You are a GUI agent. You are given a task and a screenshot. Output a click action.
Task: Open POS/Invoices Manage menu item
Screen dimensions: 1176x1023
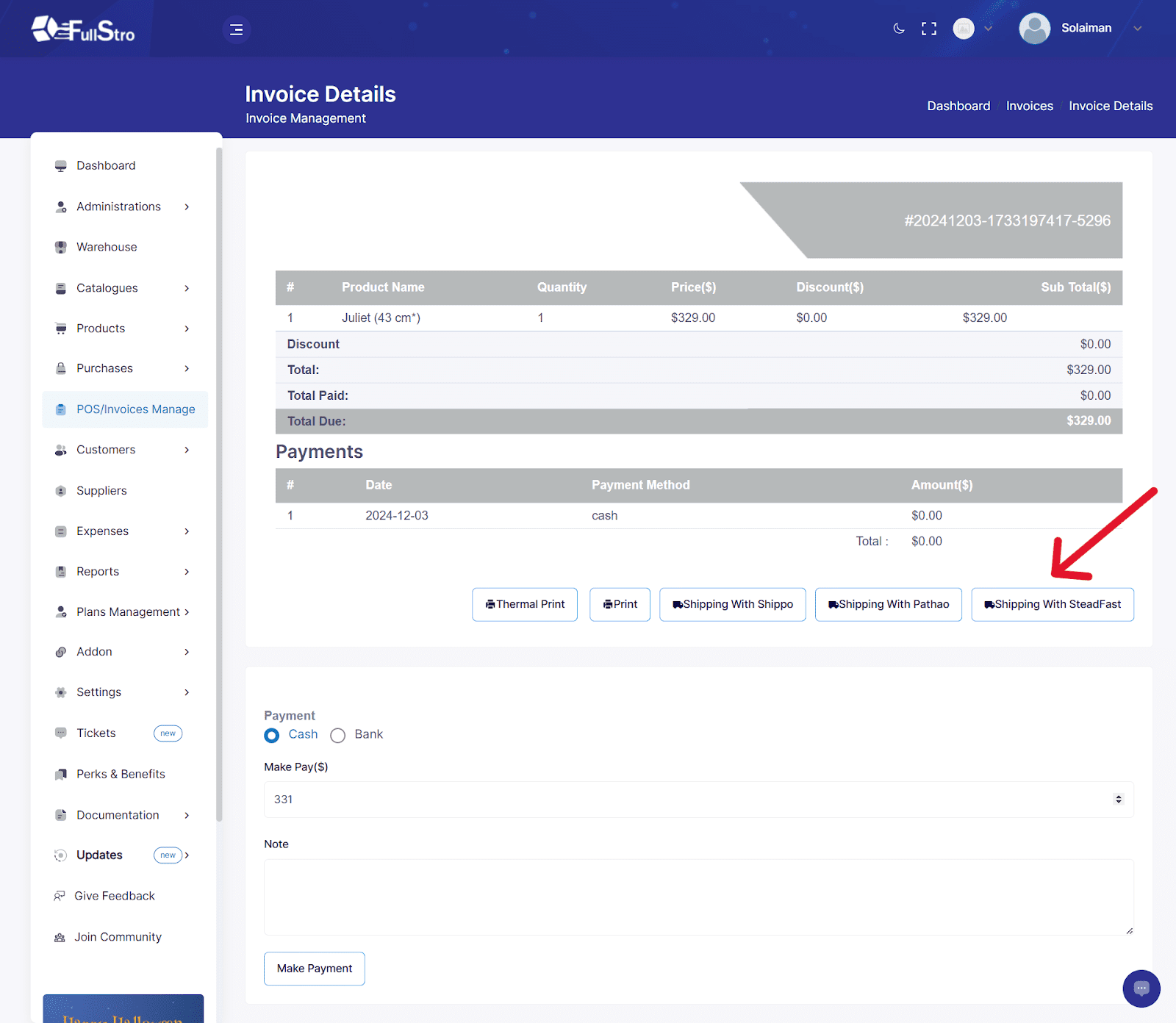click(x=125, y=409)
